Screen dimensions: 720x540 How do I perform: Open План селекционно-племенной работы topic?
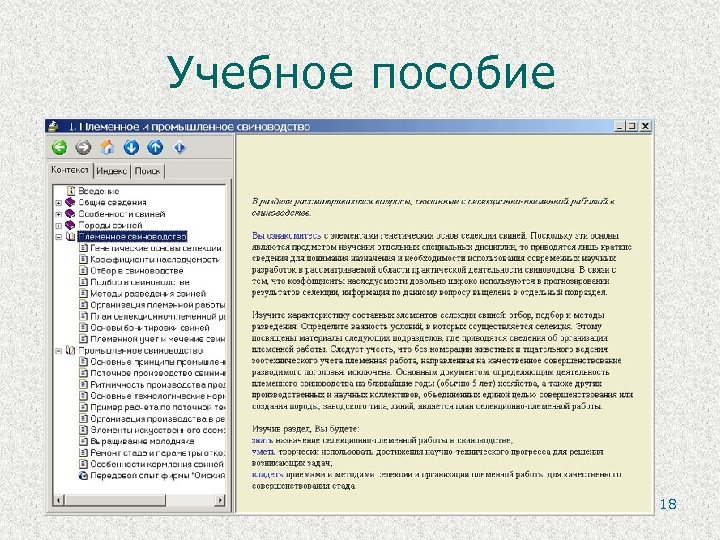pyautogui.click(x=158, y=316)
